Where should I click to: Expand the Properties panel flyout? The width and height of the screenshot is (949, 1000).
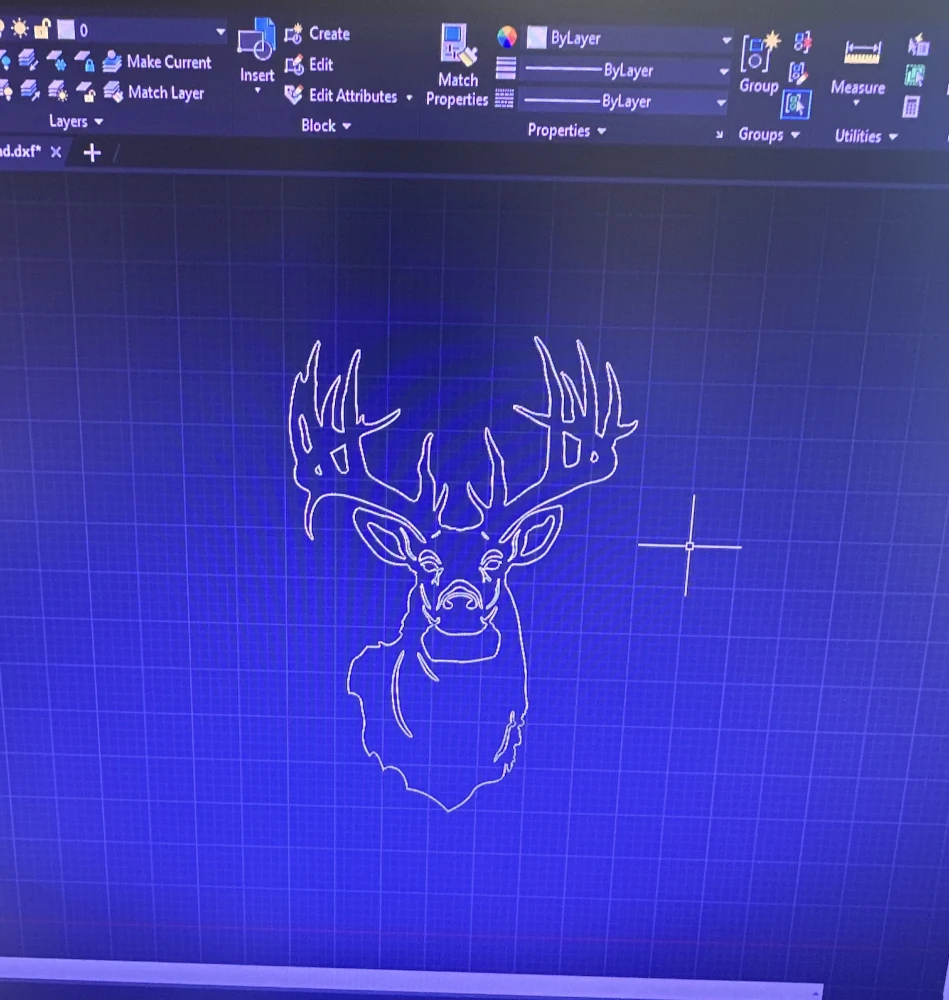(x=567, y=131)
